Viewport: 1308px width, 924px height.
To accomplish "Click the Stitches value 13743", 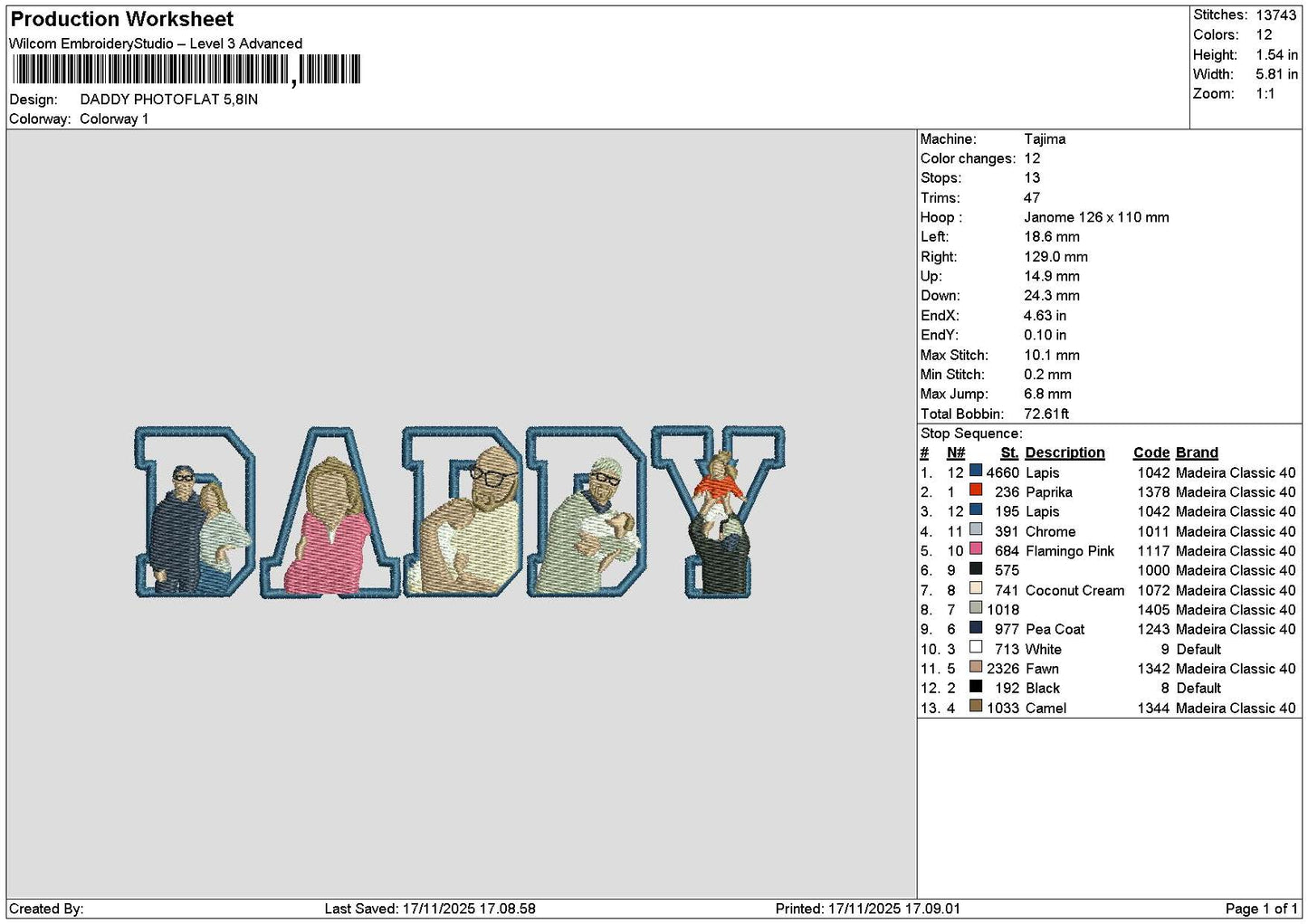I will [1276, 15].
